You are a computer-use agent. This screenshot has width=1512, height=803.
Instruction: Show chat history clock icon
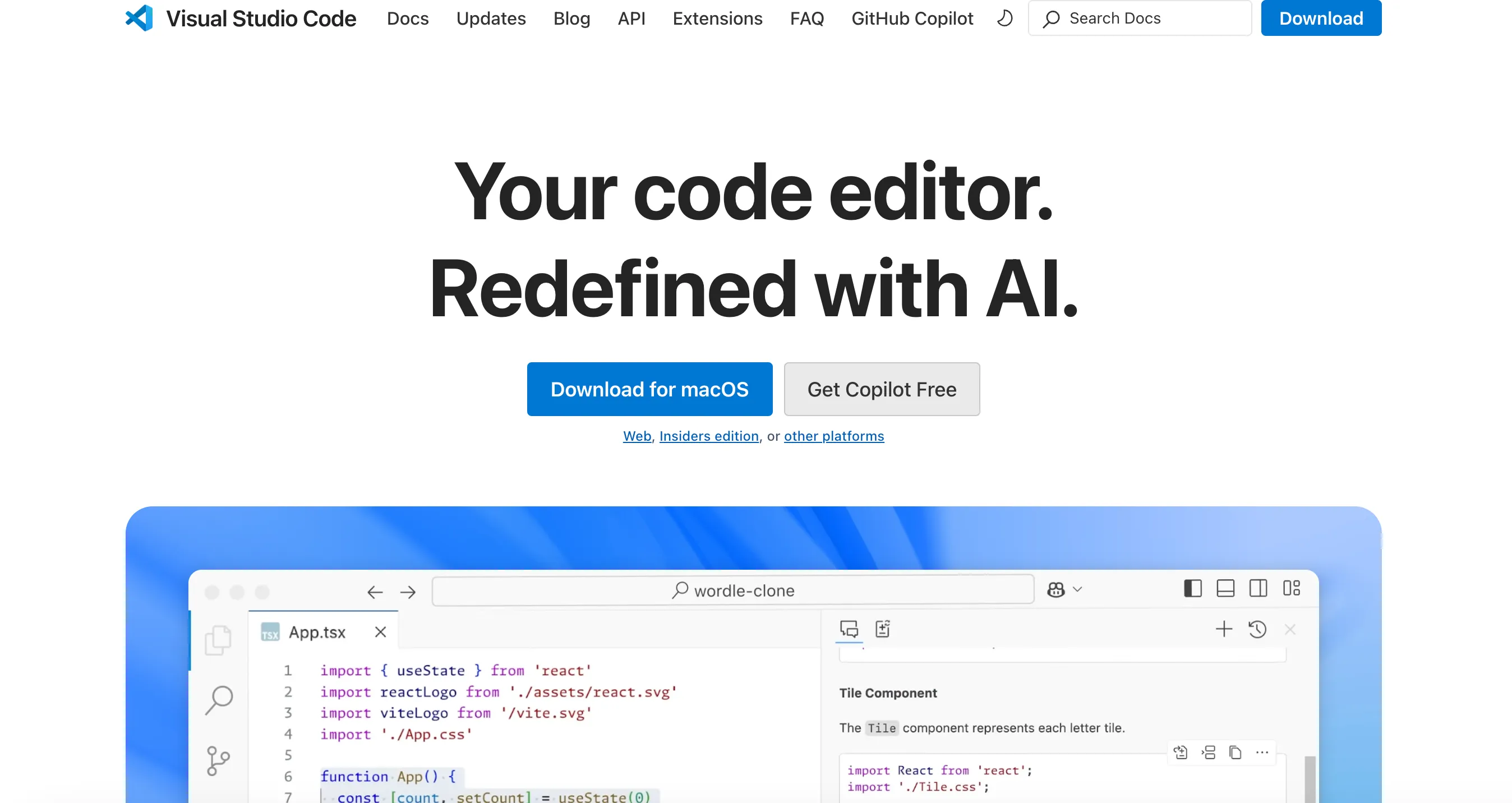(1257, 629)
